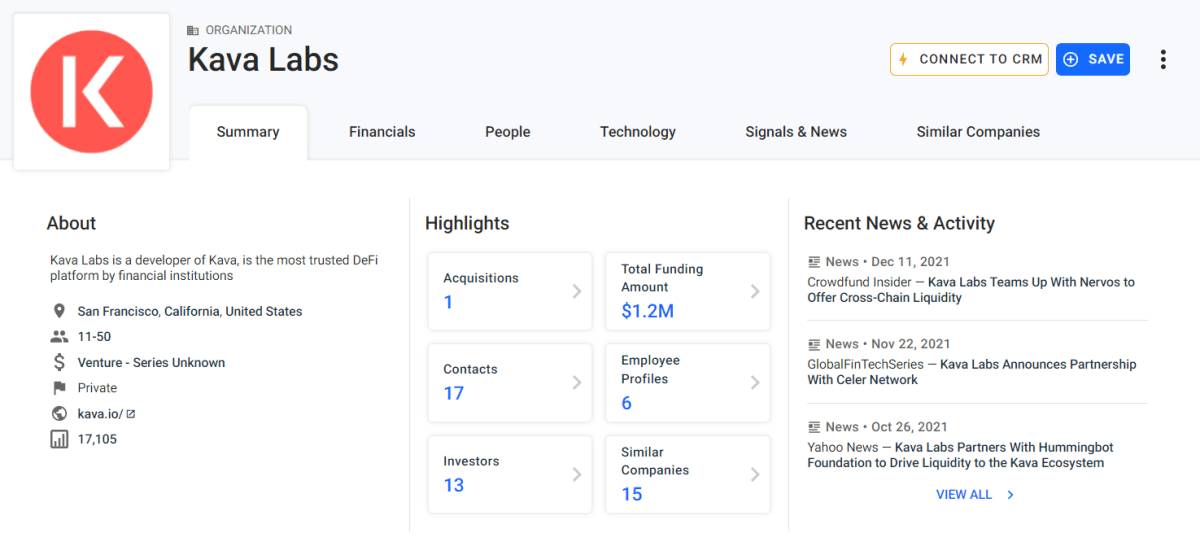Click the dollar sign funding icon
The image size is (1200, 542).
coord(59,362)
